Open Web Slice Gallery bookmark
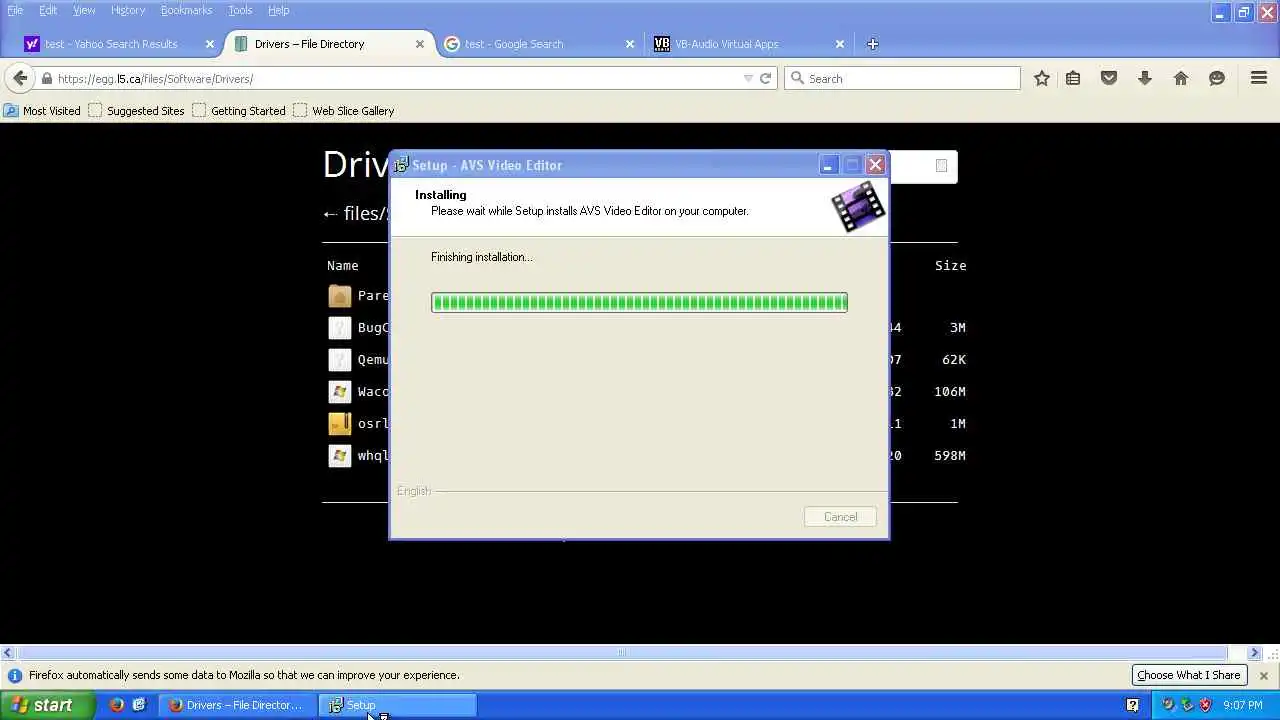 [x=343, y=111]
